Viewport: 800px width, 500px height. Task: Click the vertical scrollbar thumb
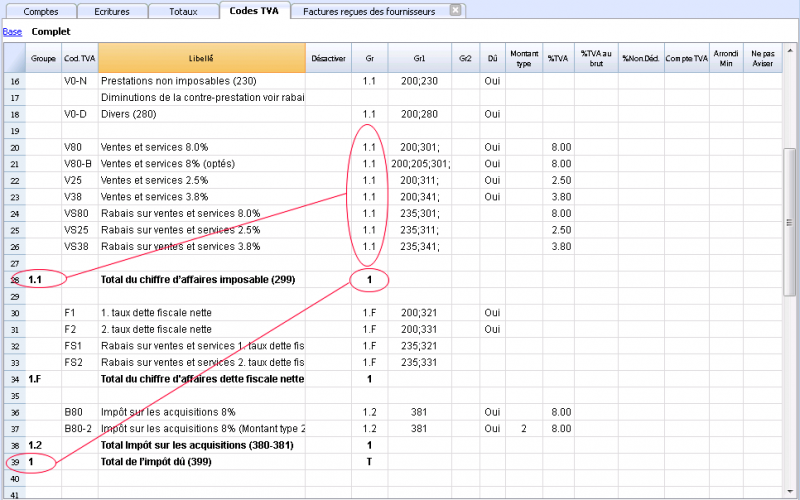click(x=789, y=222)
